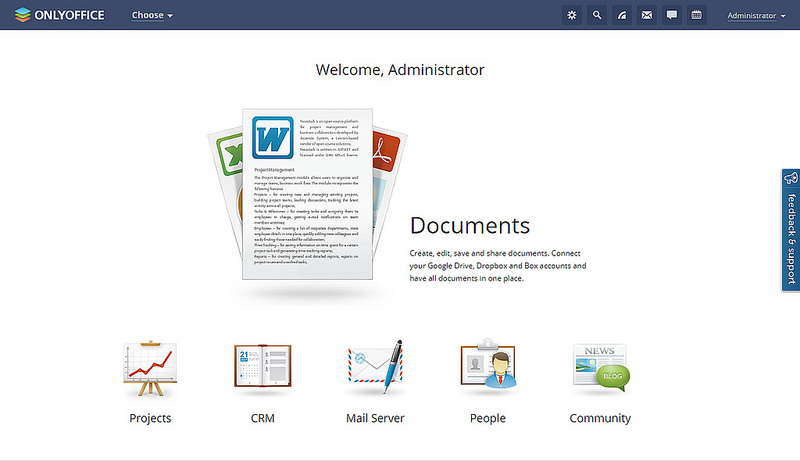Open the People module icon
Screen dimensions: 800x461
(x=487, y=366)
